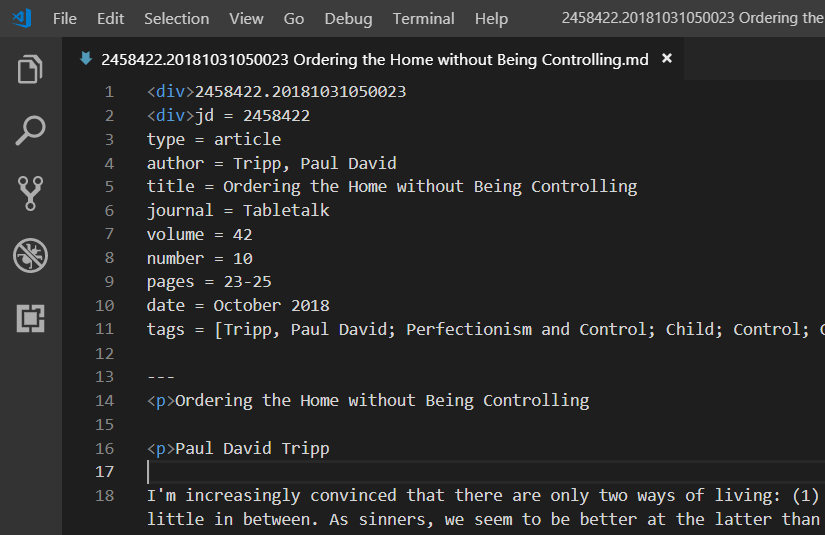Click on the title line in editor
Screen dimensions: 825x535
point(392,187)
